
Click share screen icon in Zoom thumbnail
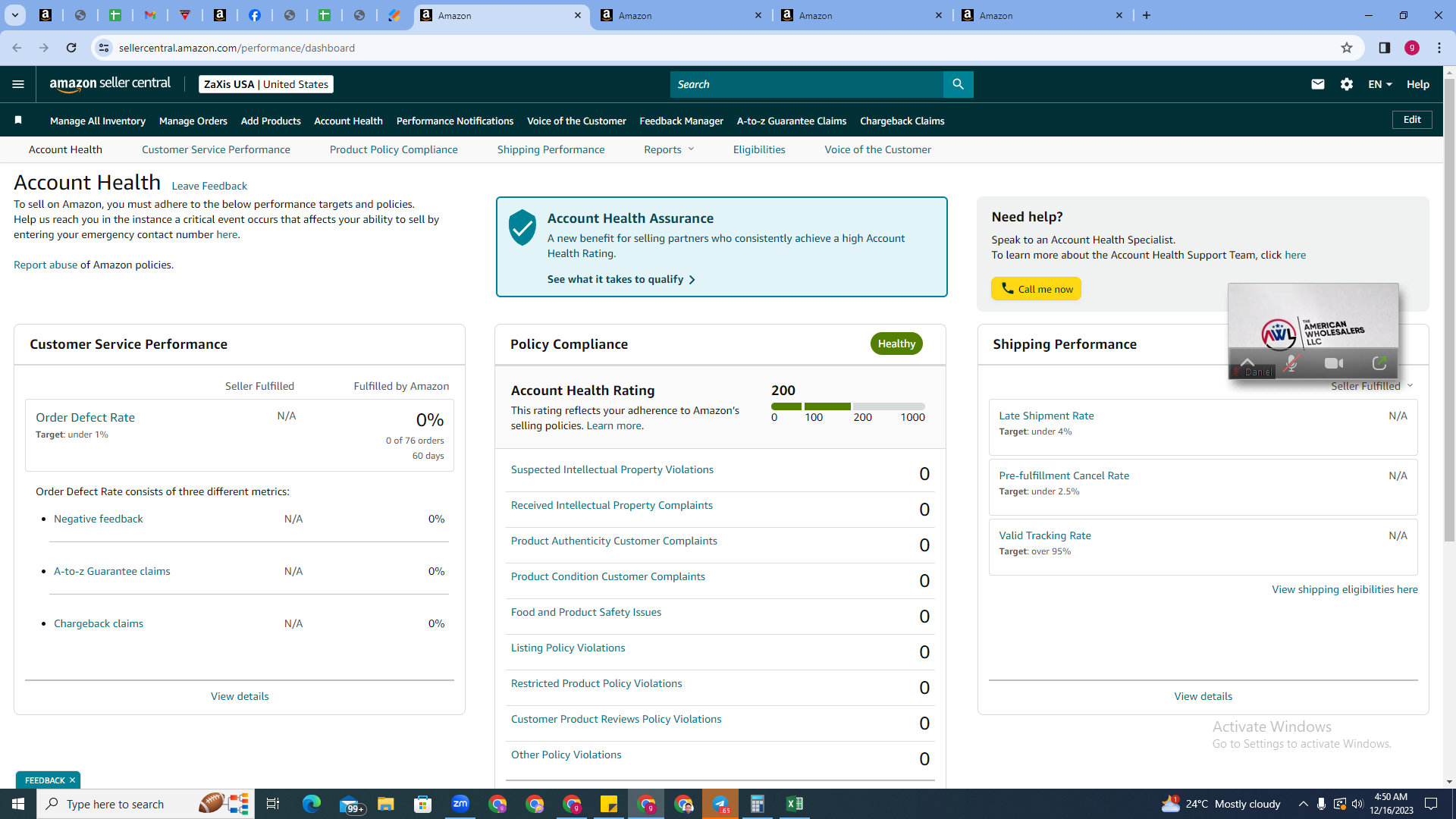pyautogui.click(x=1379, y=364)
